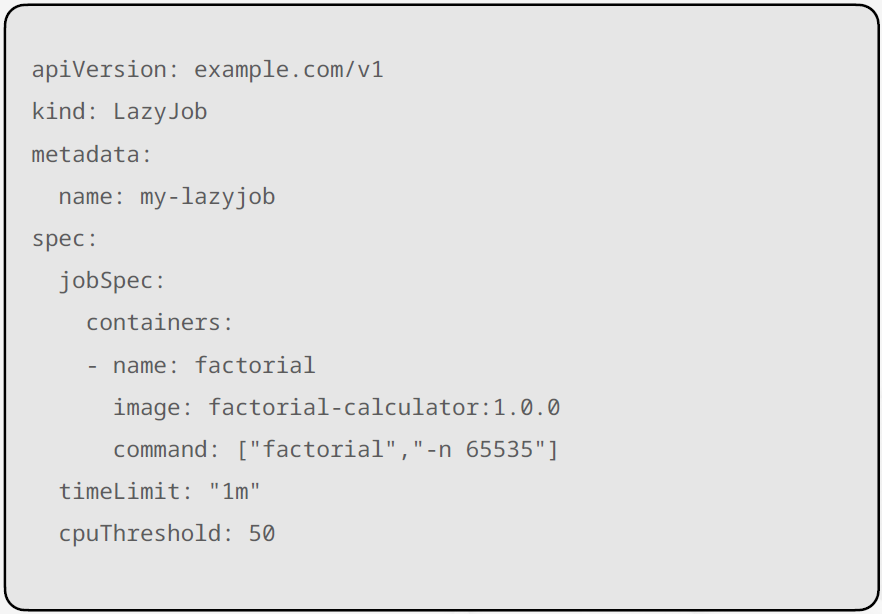Click the "factorial" string in the command array
The width and height of the screenshot is (882, 614).
coord(323,450)
